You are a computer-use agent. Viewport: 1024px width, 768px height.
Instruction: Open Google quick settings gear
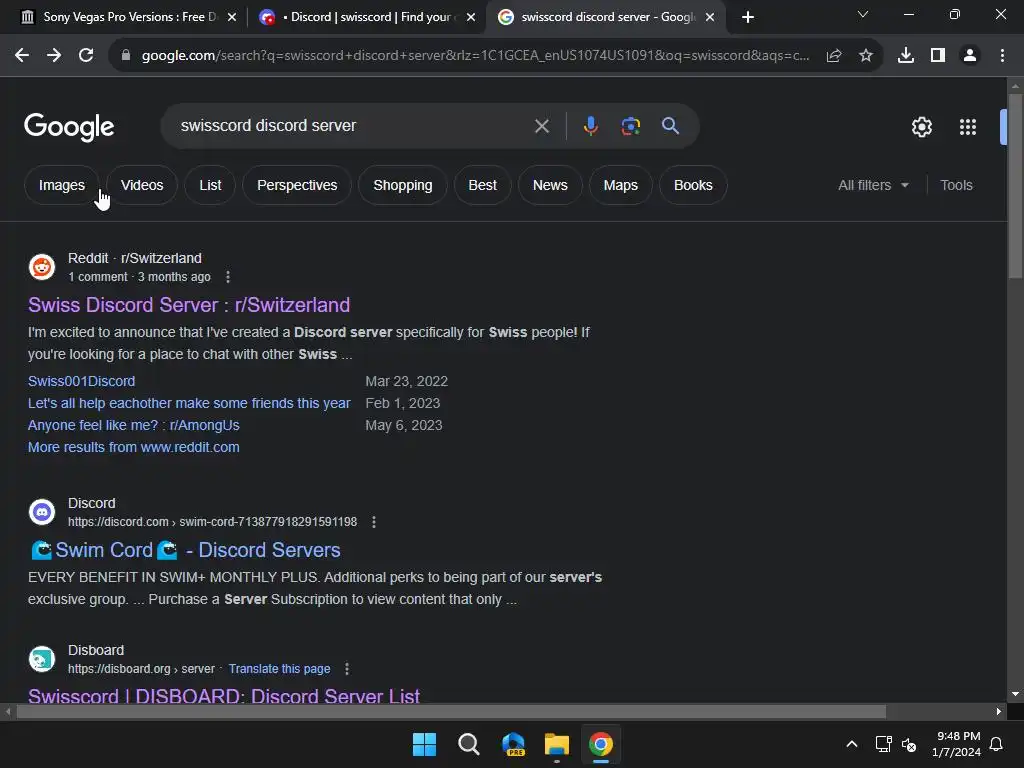[921, 127]
